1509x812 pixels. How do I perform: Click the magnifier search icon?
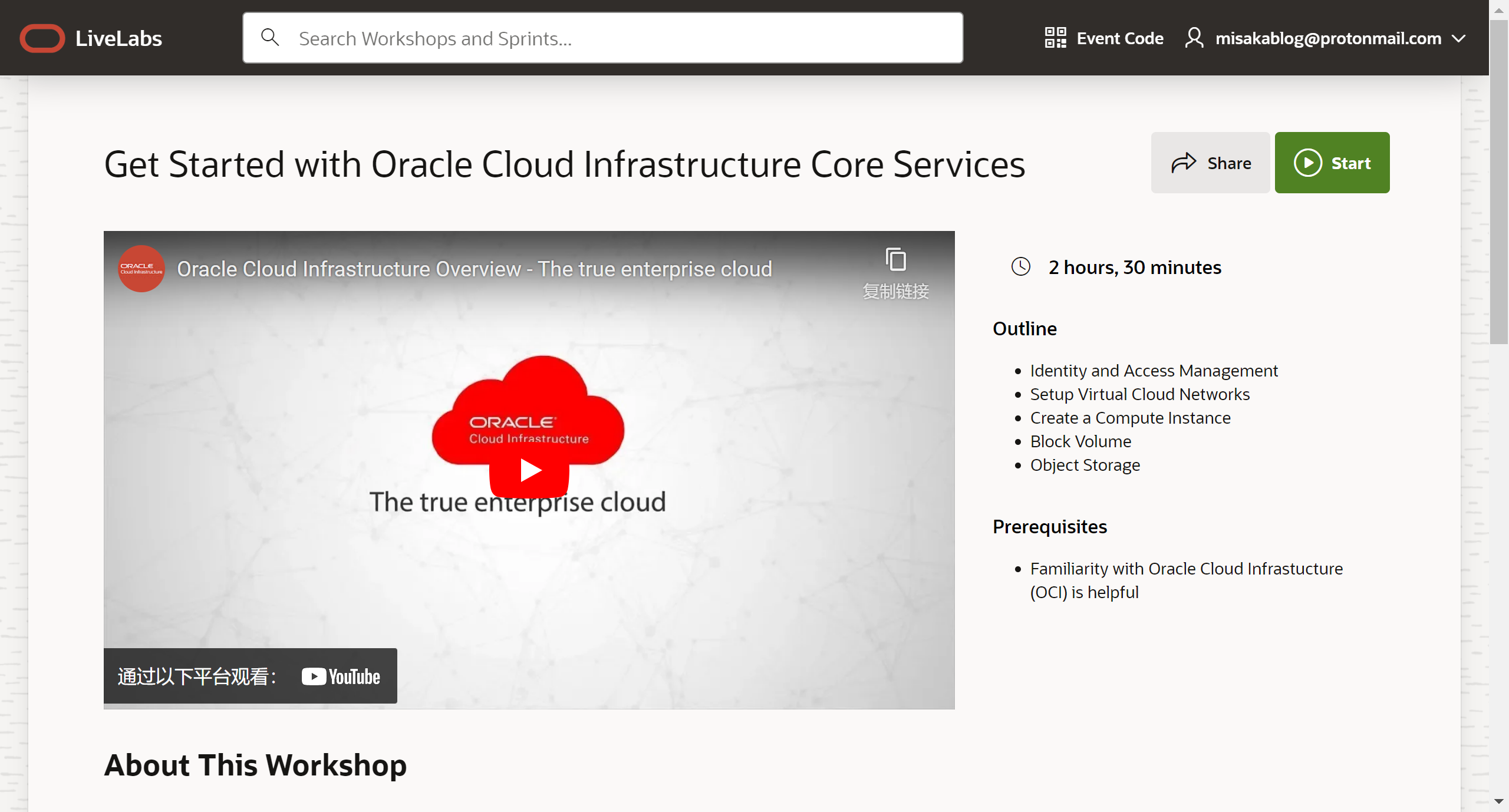coord(270,37)
